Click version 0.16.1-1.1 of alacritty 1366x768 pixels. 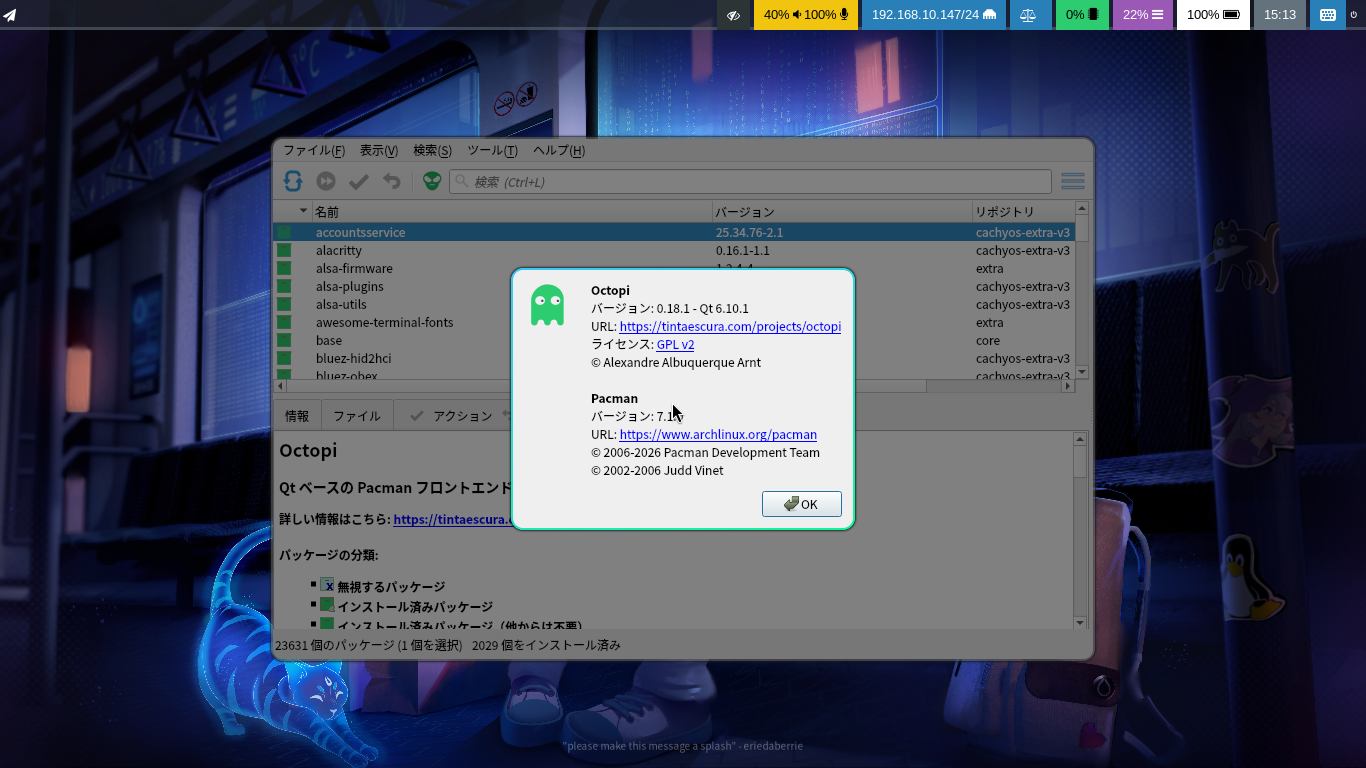(x=743, y=251)
